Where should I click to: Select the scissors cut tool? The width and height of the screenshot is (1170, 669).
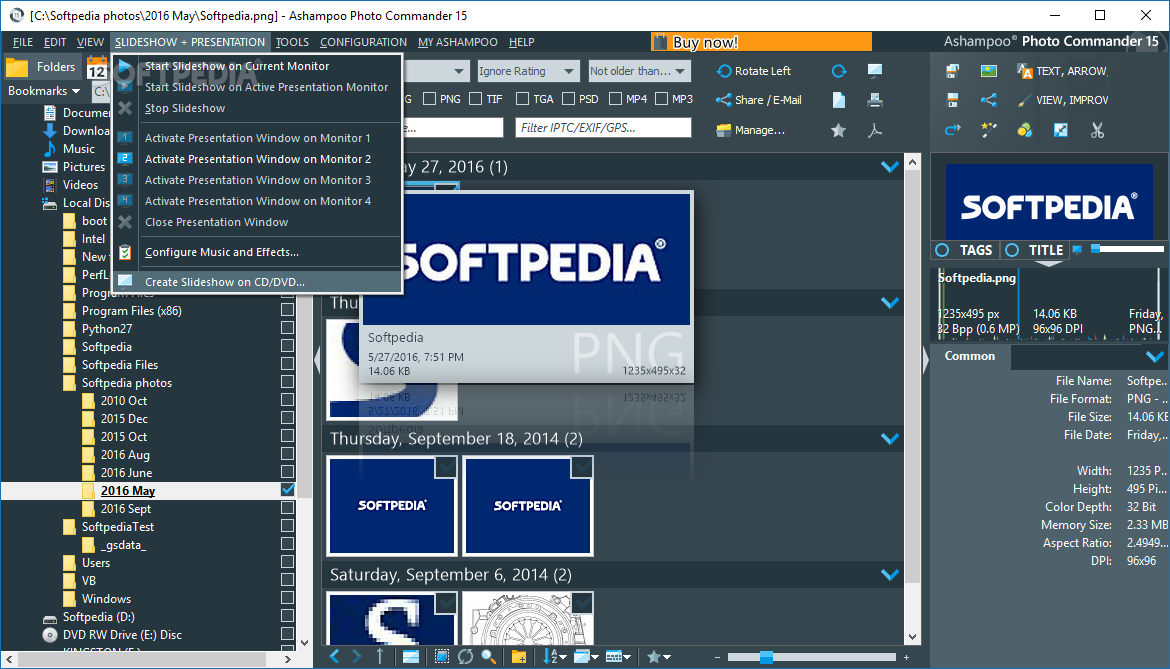tap(1097, 131)
